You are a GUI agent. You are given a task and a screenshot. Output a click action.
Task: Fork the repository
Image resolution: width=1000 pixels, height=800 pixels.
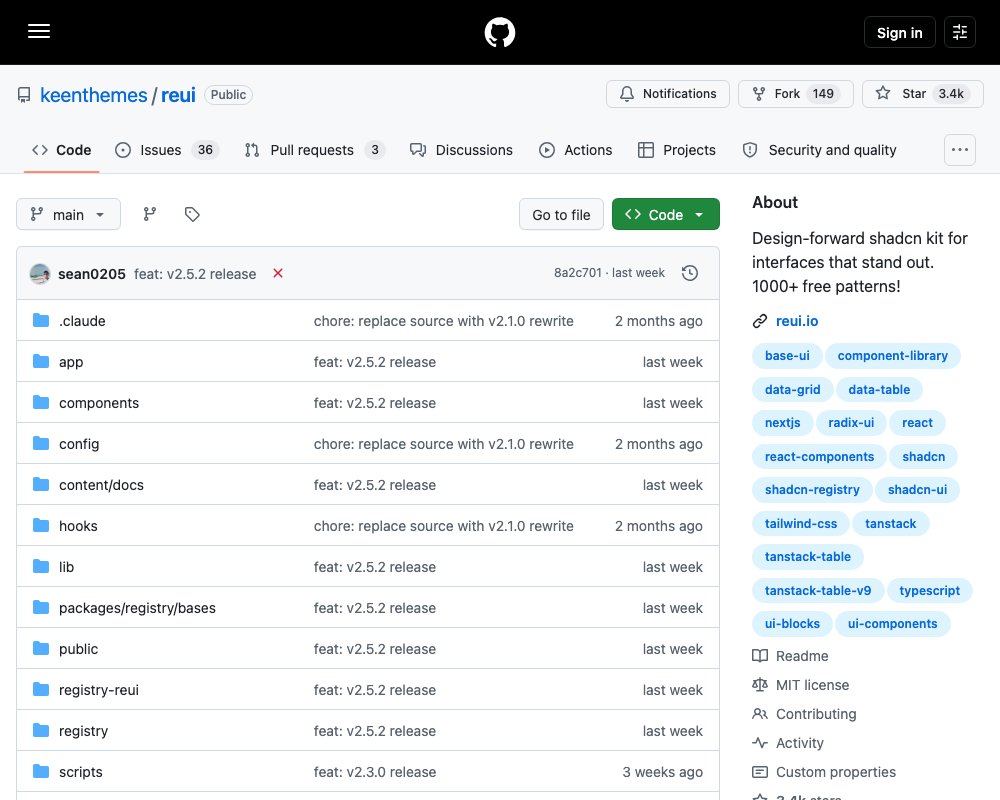[x=795, y=94]
